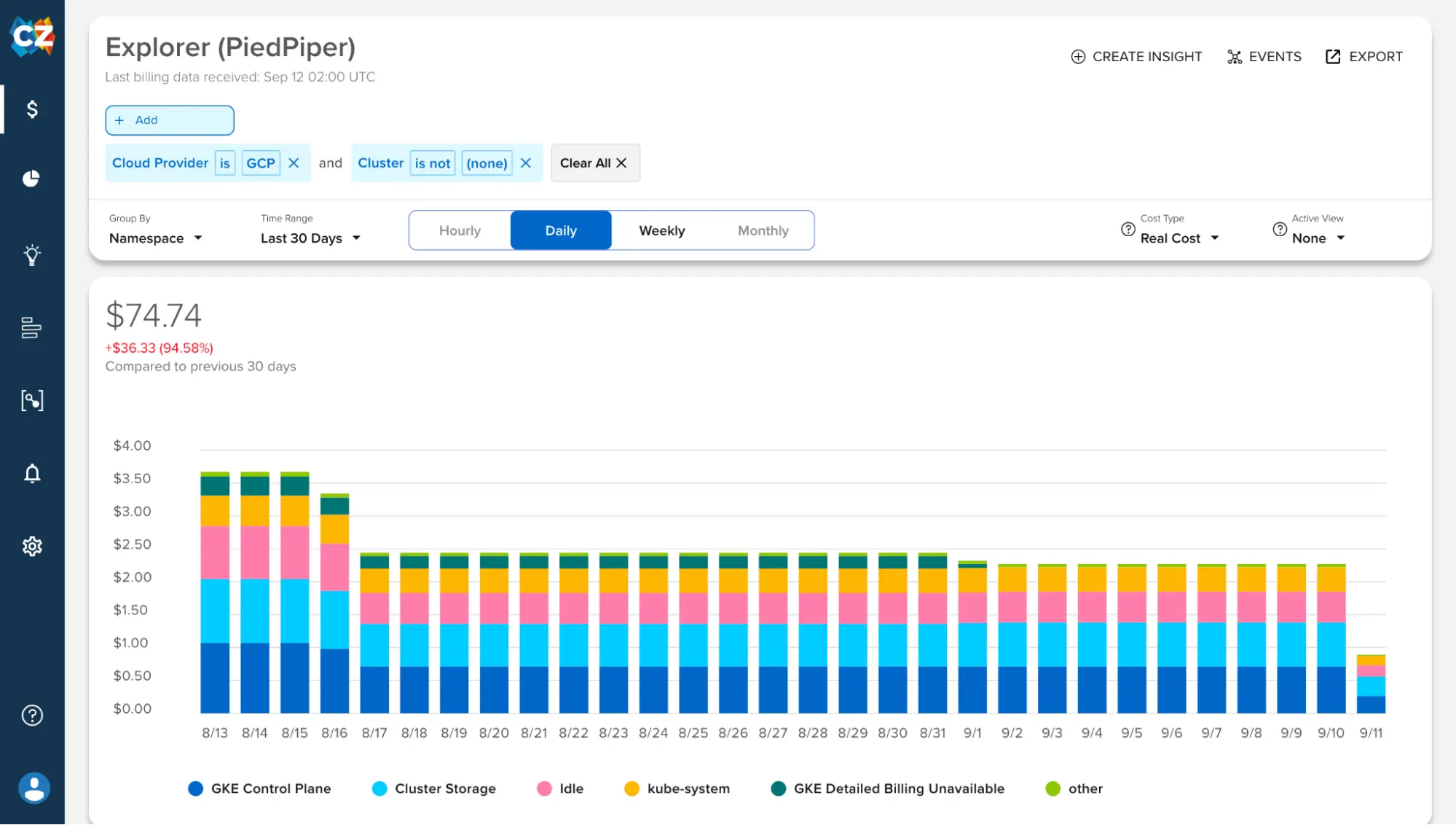Image resolution: width=1456 pixels, height=825 pixels.
Task: Open the Events view
Action: tap(1264, 57)
